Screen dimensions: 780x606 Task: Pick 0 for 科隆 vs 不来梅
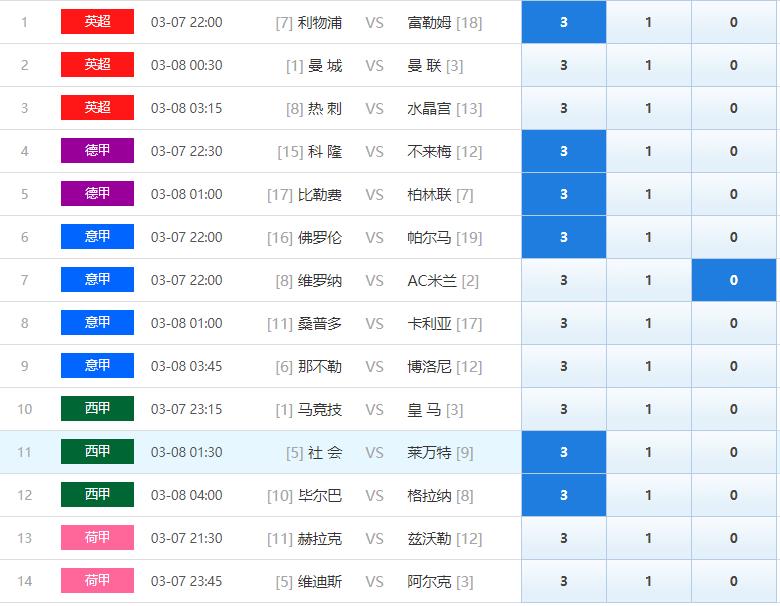(734, 151)
